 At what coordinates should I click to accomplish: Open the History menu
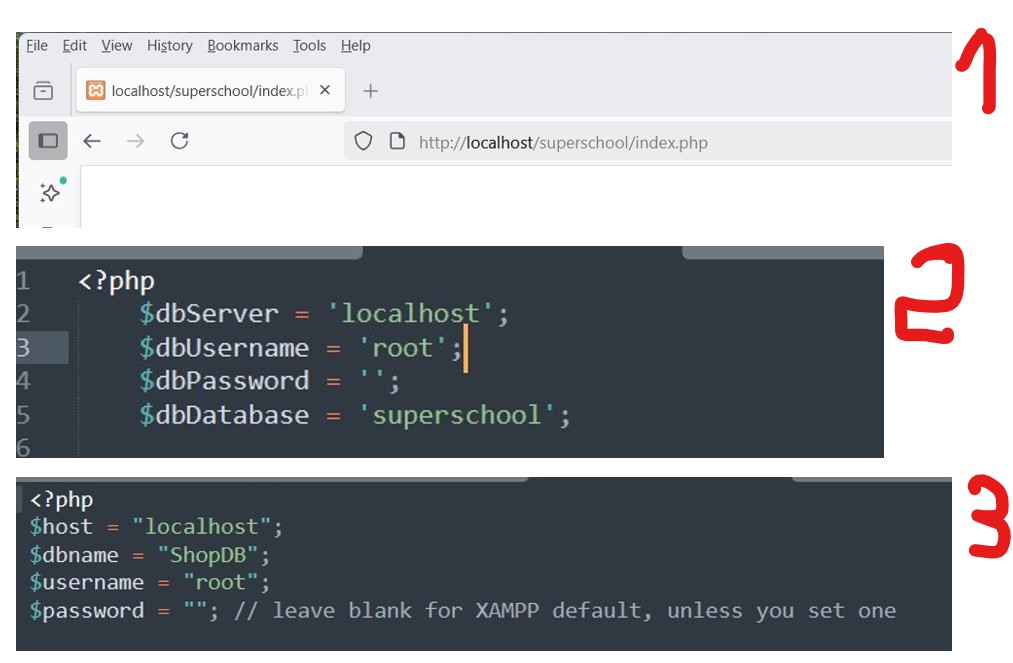pyautogui.click(x=169, y=46)
